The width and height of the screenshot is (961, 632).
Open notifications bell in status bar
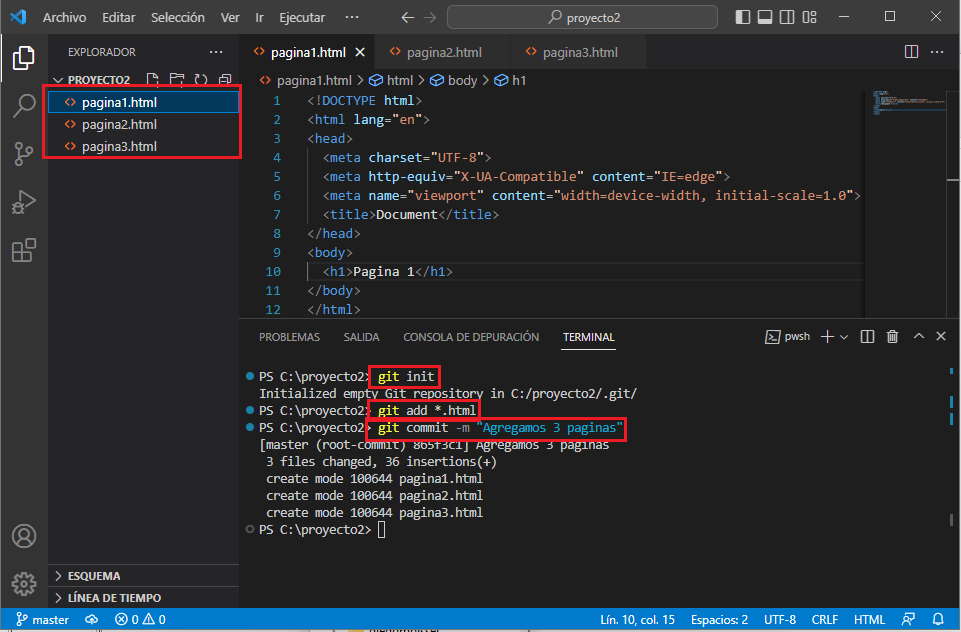938,619
